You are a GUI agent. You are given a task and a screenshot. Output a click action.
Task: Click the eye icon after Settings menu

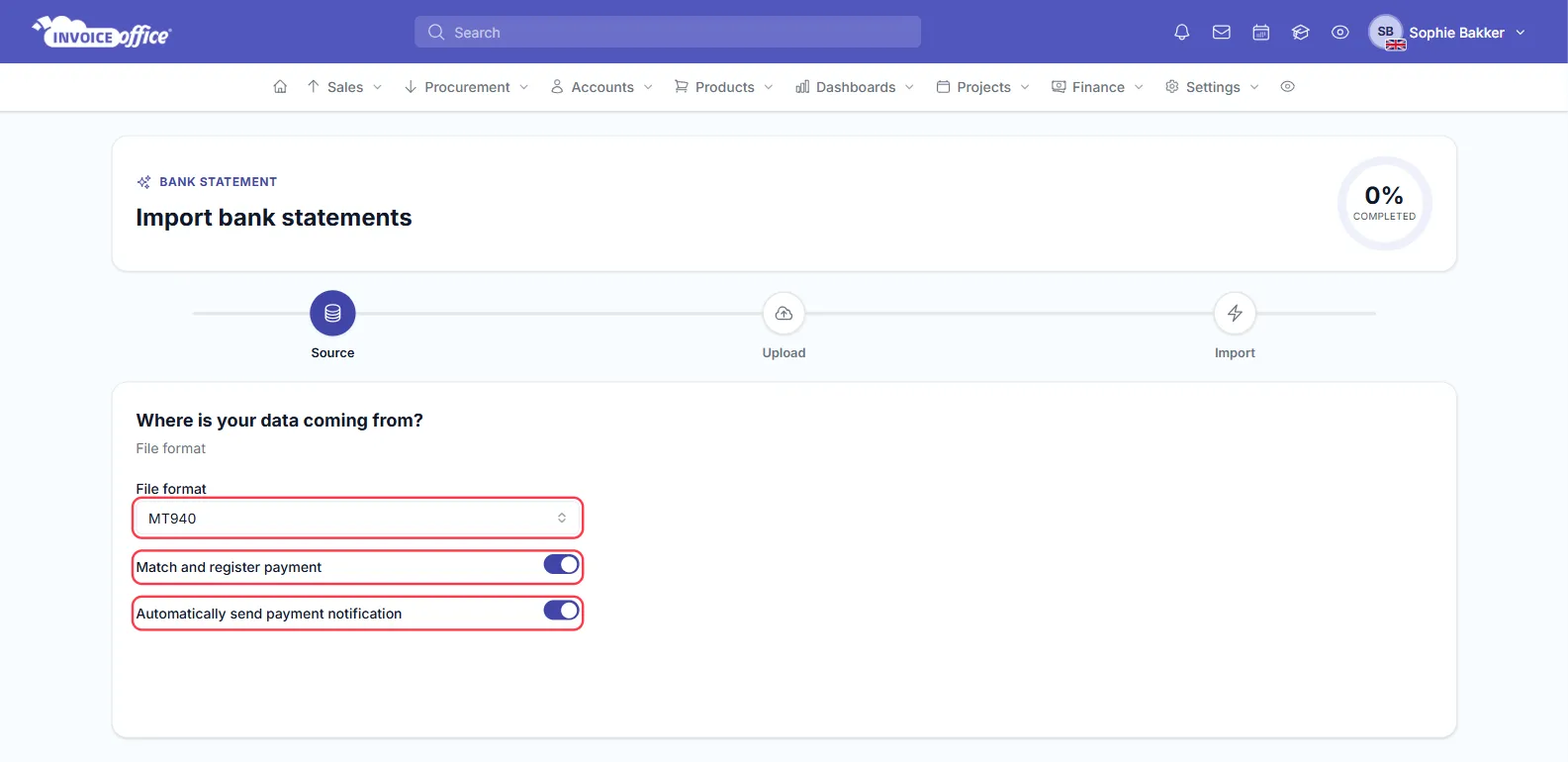click(1287, 87)
